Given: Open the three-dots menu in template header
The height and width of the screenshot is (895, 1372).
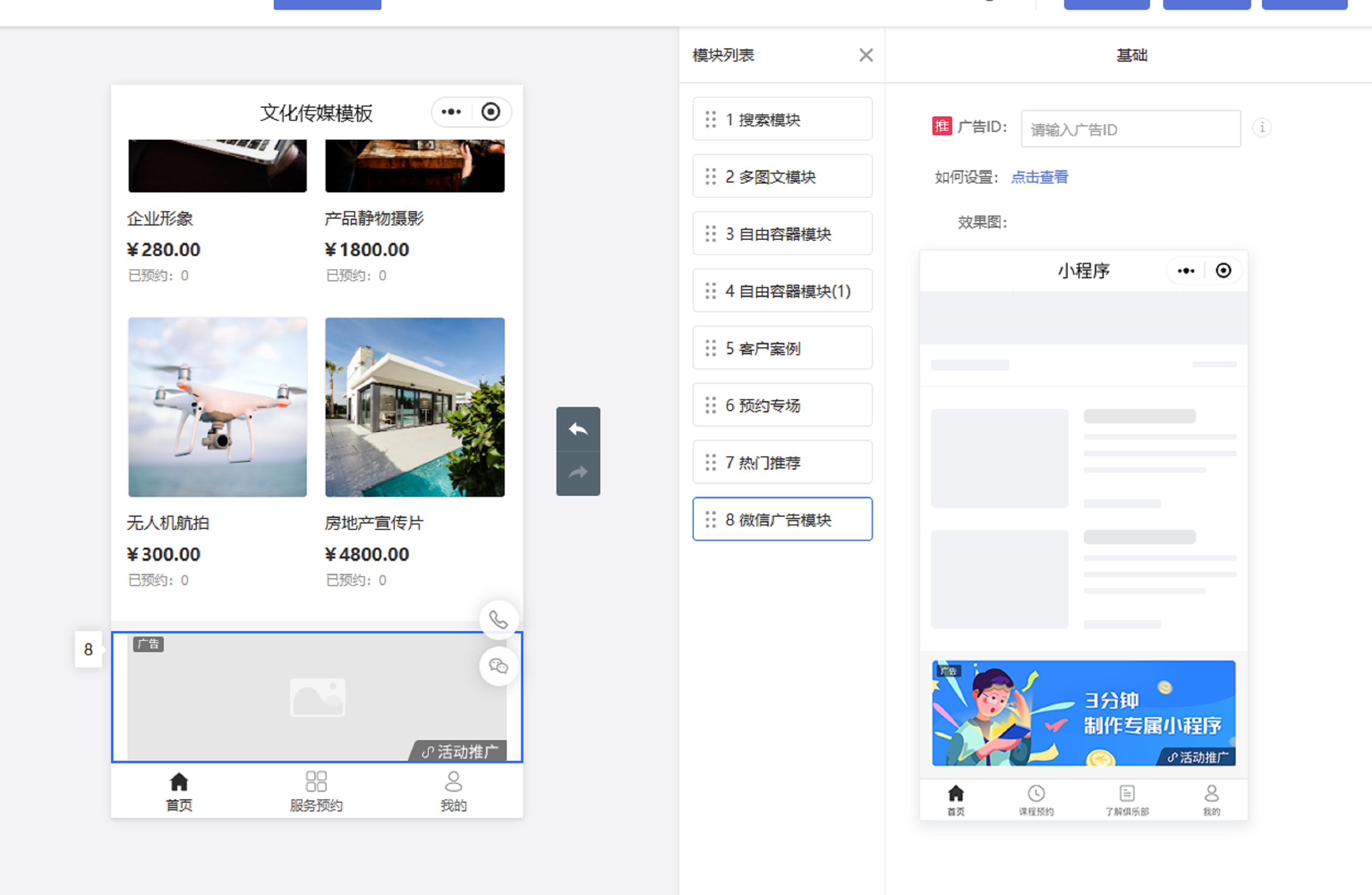Looking at the screenshot, I should click(451, 112).
